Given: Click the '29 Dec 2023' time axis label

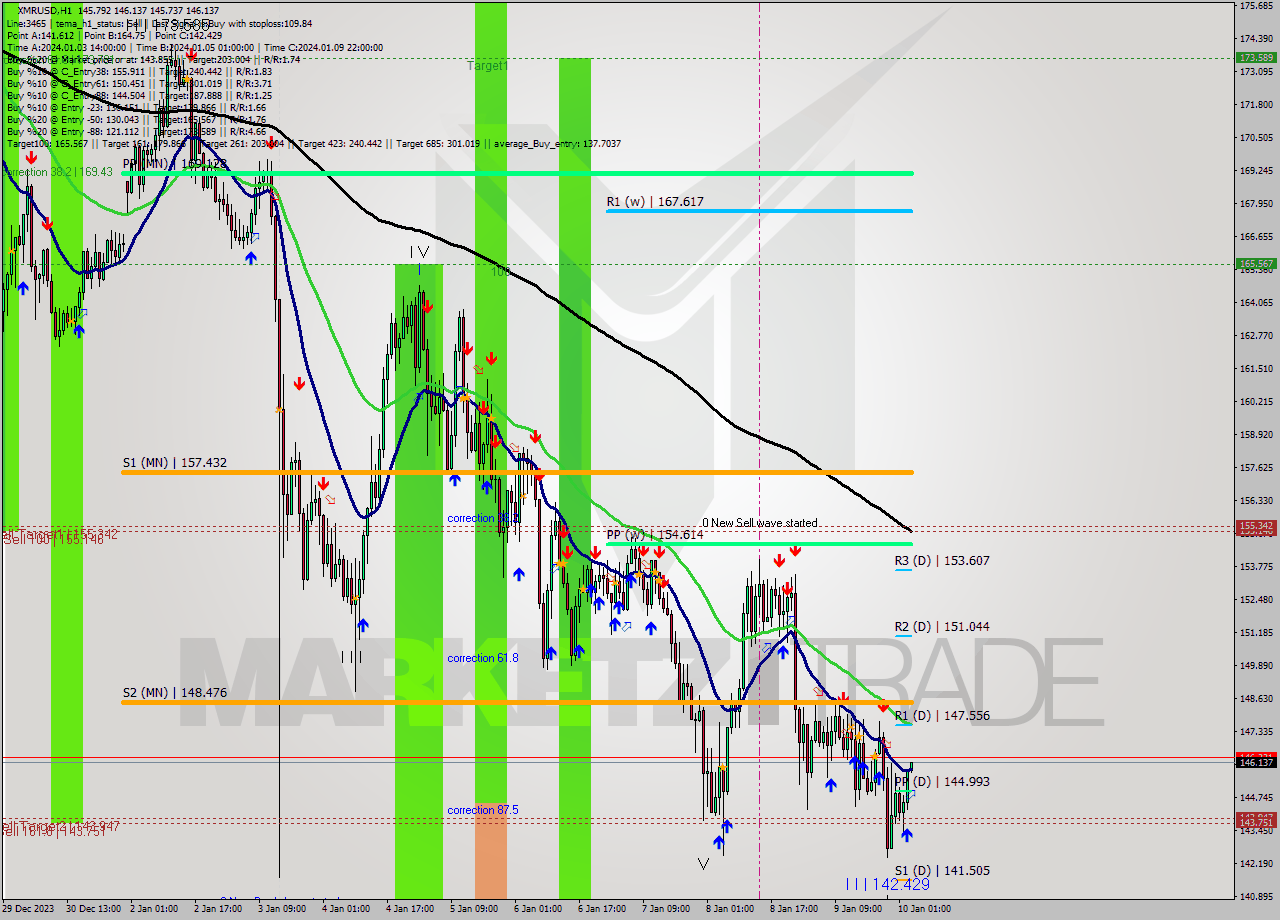Looking at the screenshot, I should [30, 909].
